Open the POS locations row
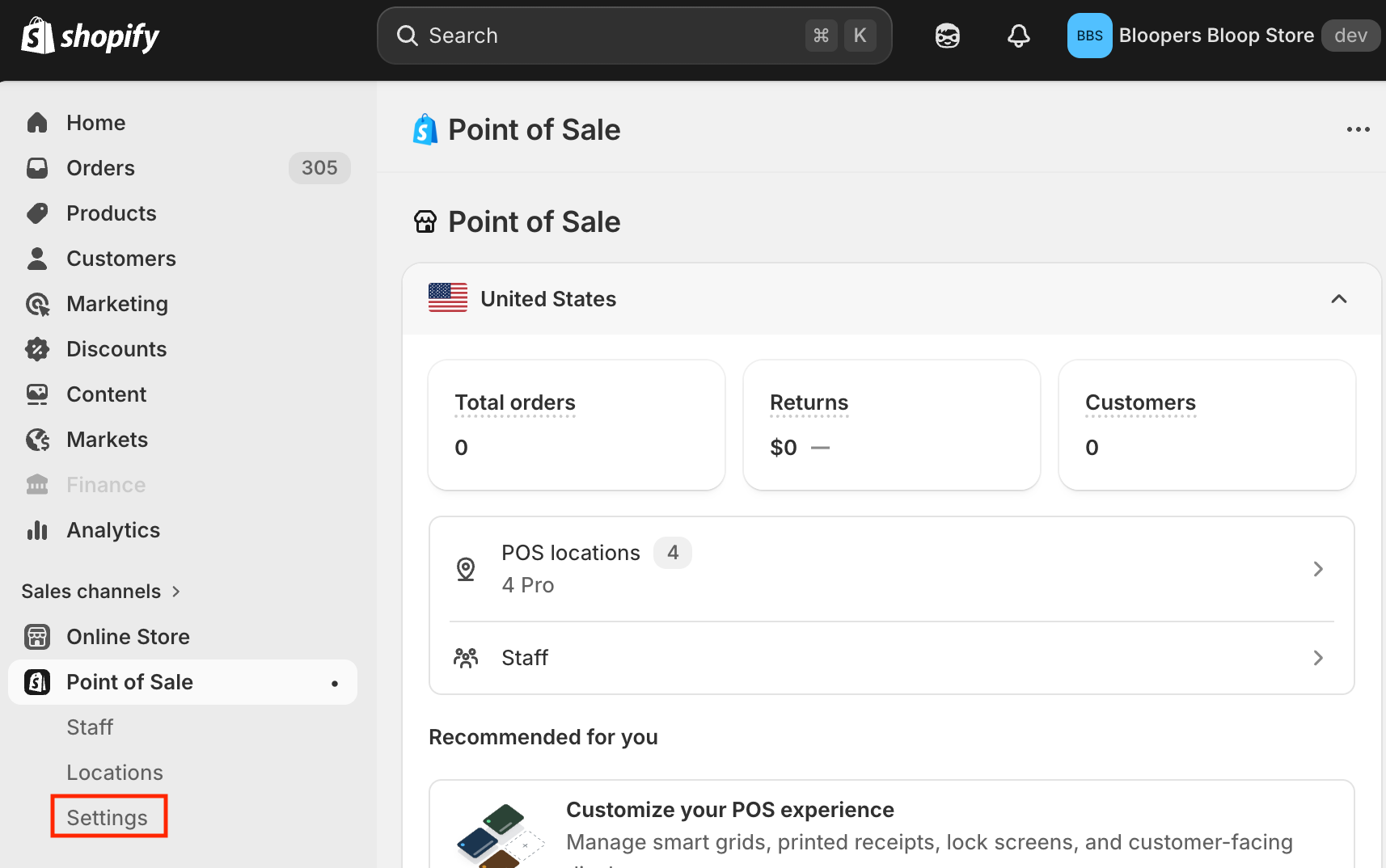 (890, 569)
